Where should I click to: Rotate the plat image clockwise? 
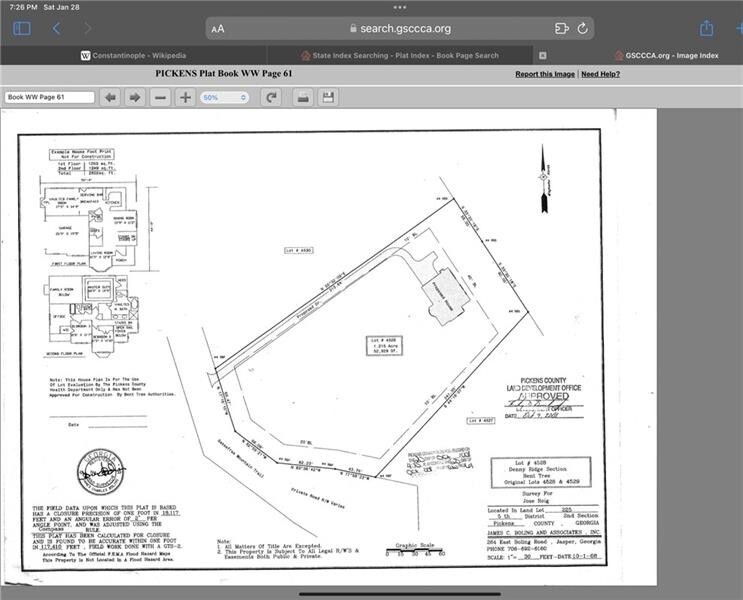(x=272, y=98)
